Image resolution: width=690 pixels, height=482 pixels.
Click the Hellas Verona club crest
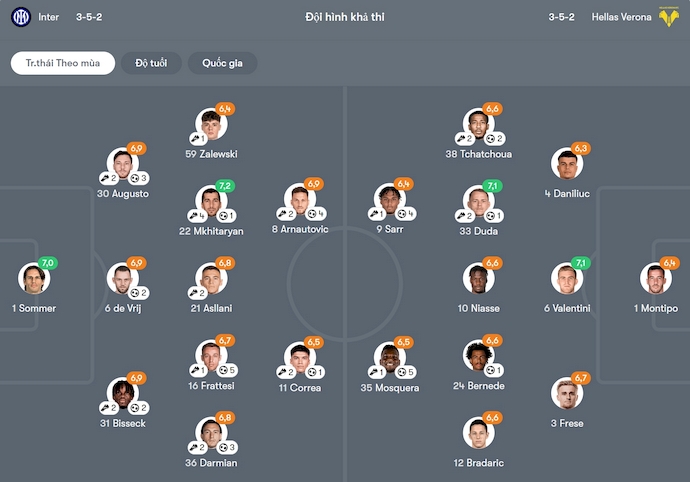[669, 17]
